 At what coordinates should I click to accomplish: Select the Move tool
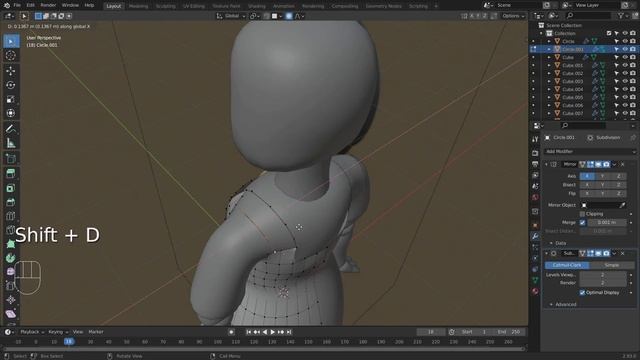point(11,71)
